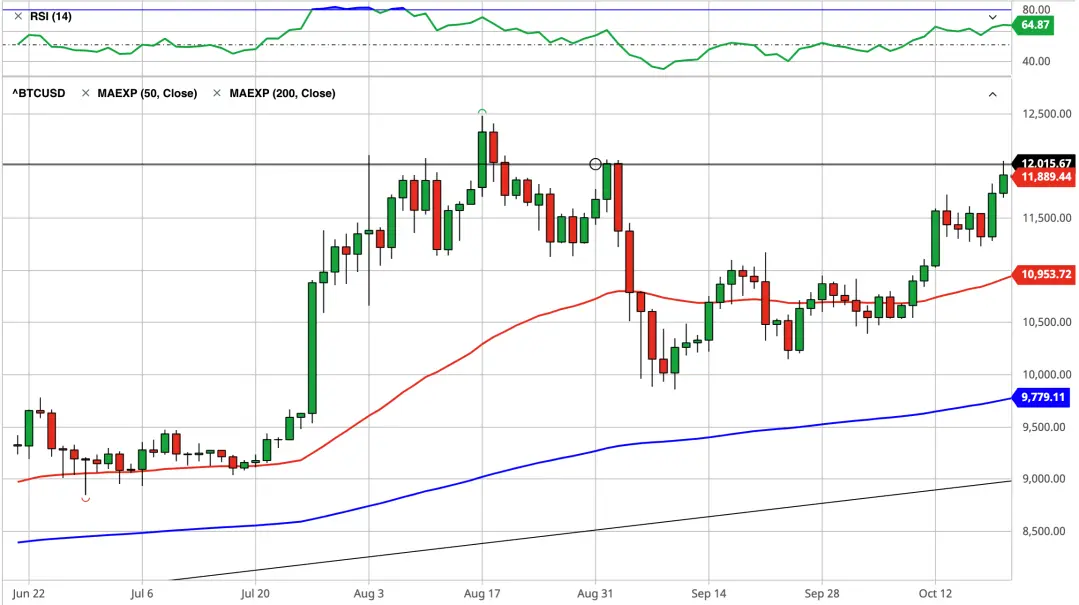Remove the MAEXP (200, Close) overlay

(x=217, y=93)
